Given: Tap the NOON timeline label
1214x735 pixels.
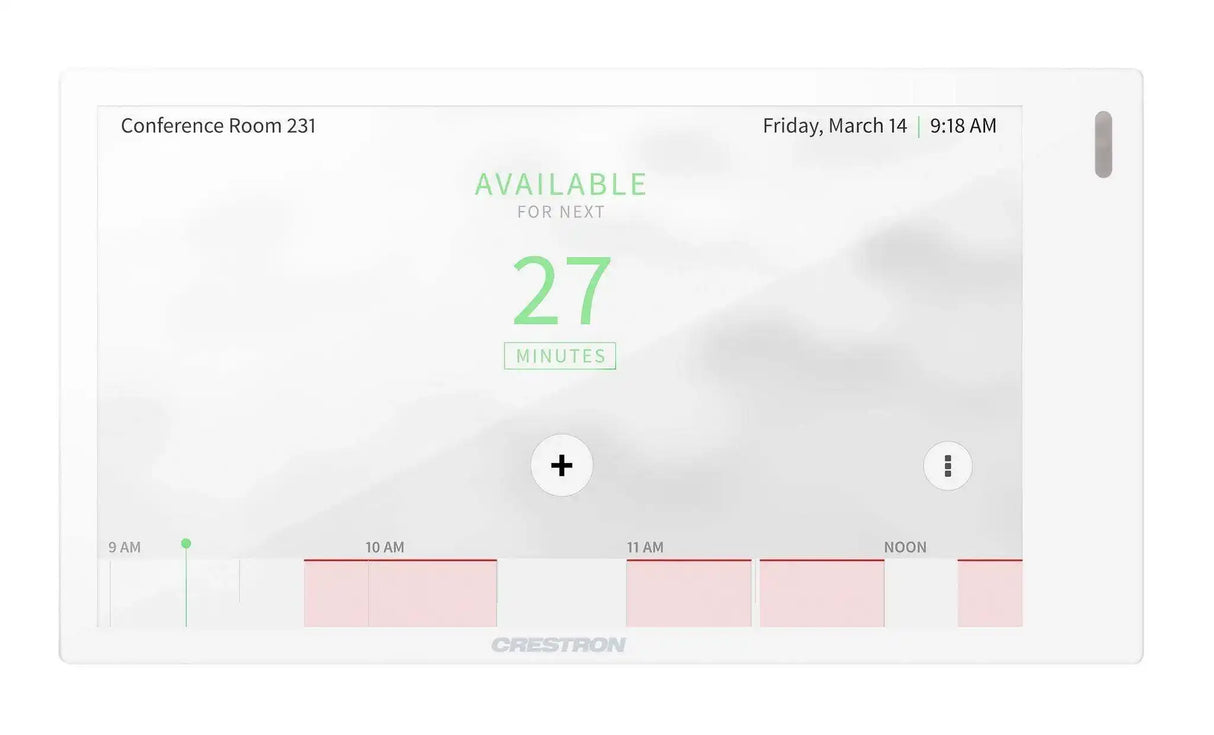Looking at the screenshot, I should pos(905,547).
